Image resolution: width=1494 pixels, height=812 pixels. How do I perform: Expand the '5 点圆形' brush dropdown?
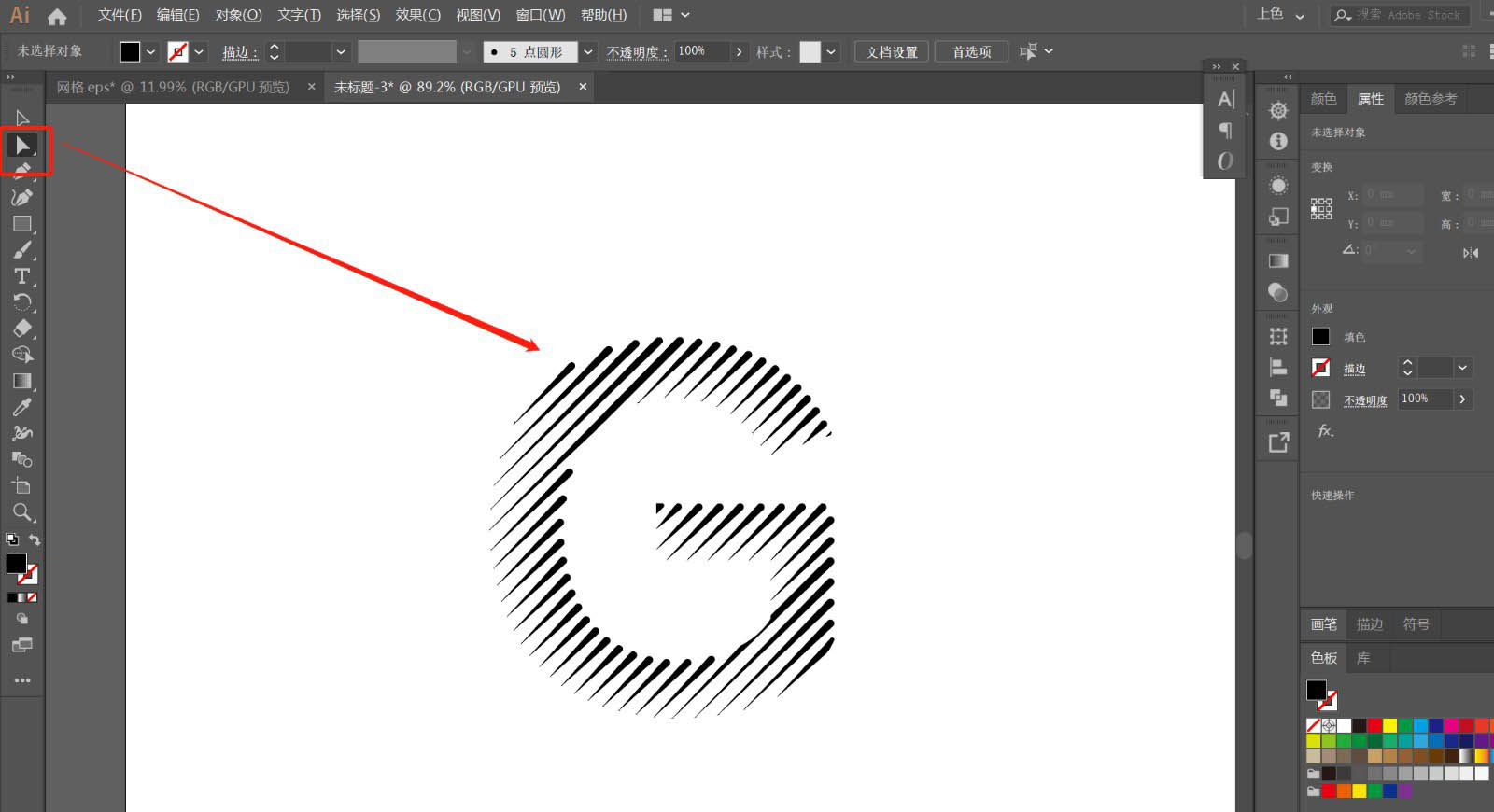click(x=588, y=52)
